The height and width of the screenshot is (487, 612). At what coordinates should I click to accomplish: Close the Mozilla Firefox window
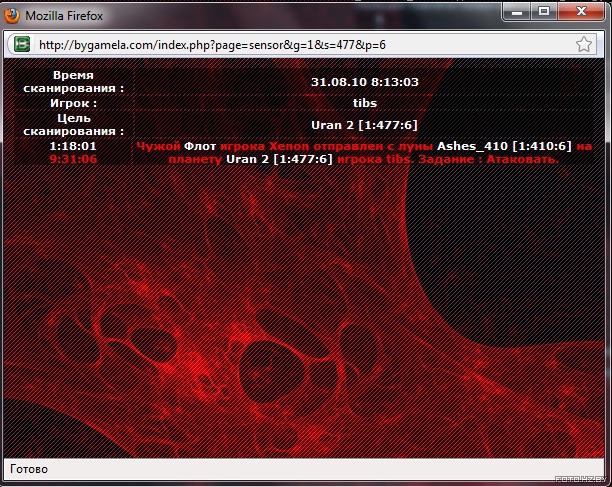(582, 12)
